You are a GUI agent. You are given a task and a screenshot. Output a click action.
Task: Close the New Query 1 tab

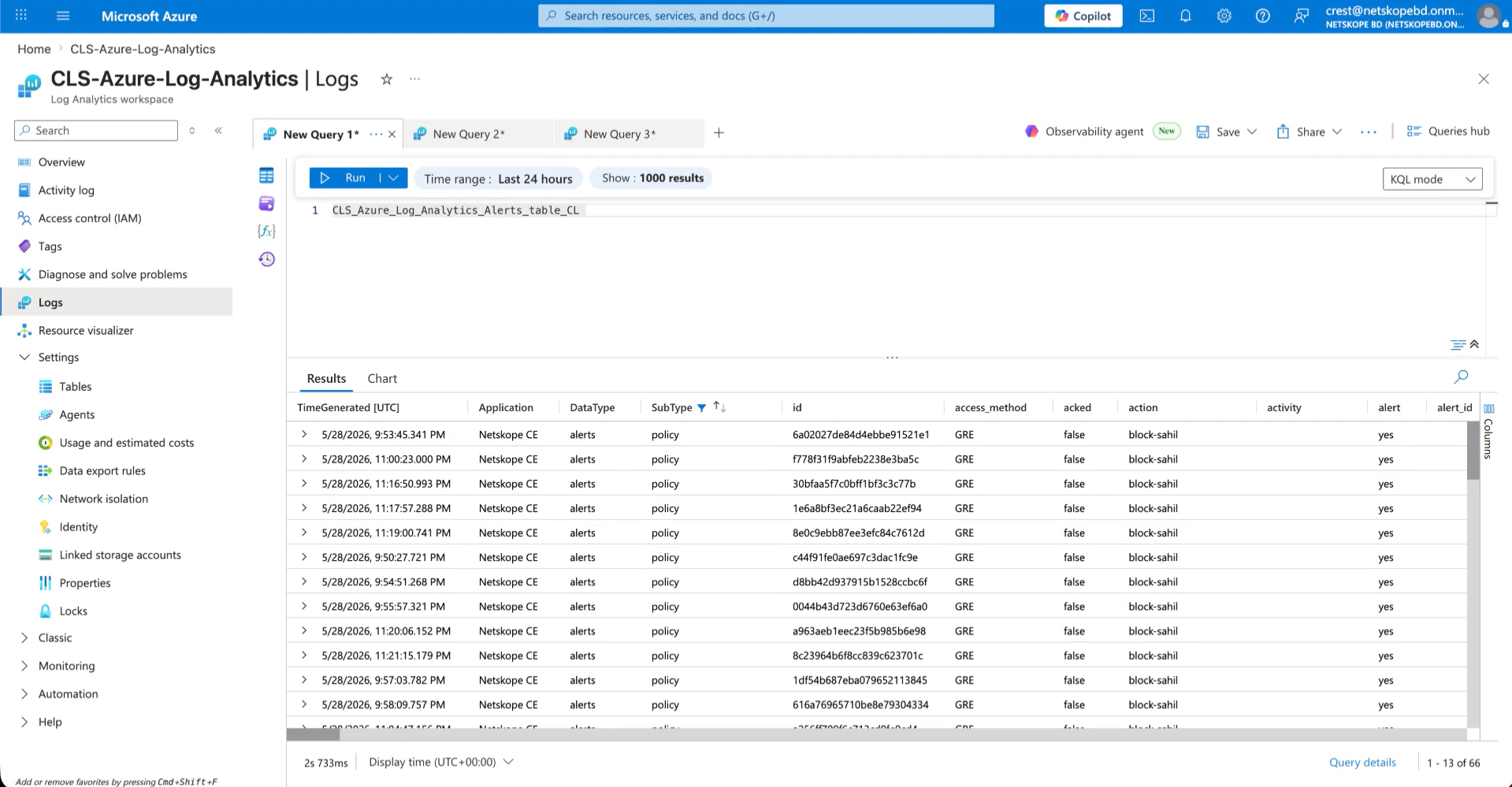click(x=392, y=134)
